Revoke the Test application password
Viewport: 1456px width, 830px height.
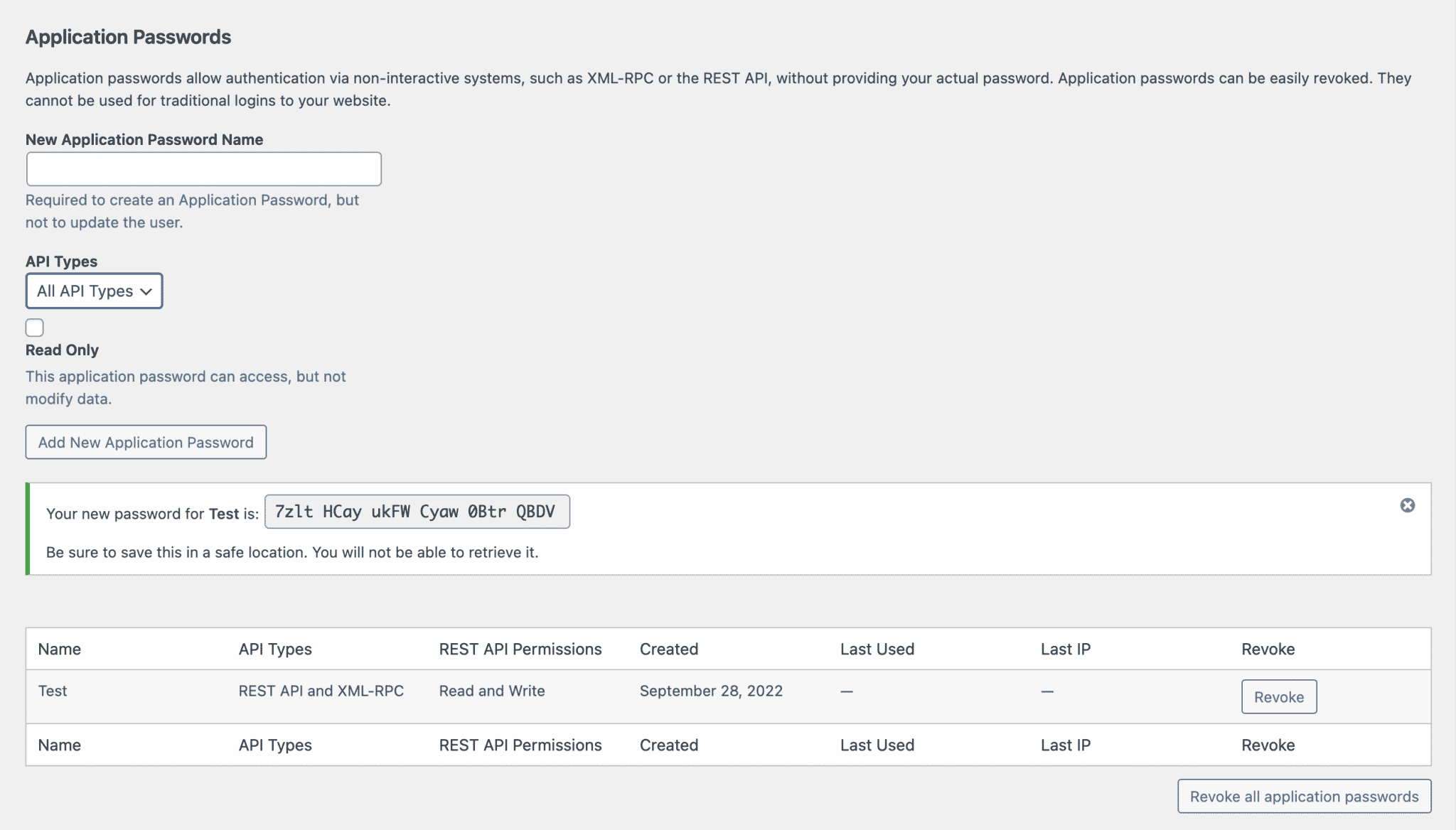click(x=1278, y=697)
